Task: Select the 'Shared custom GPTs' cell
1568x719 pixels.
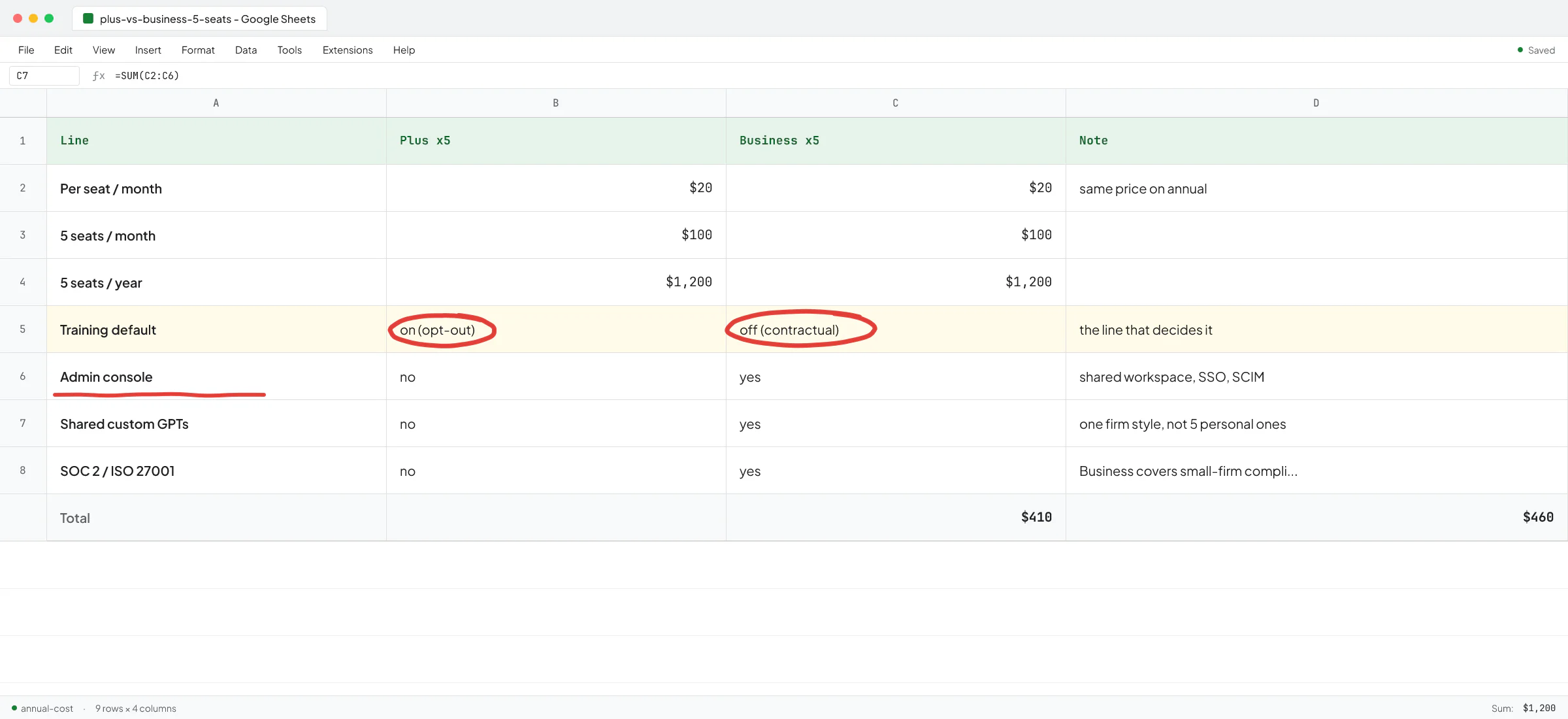Action: tap(216, 424)
